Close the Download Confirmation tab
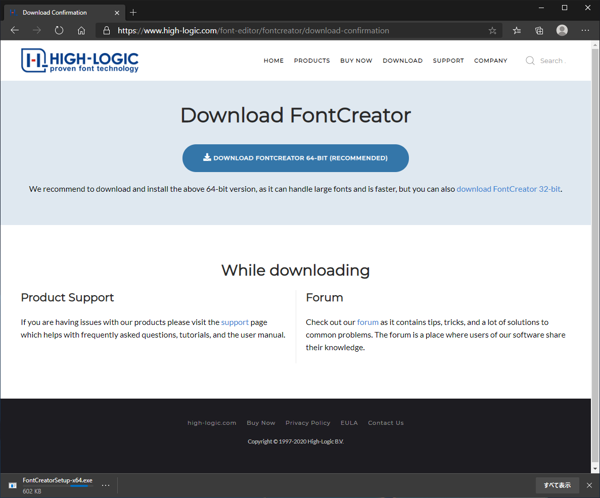600x498 pixels. click(117, 13)
